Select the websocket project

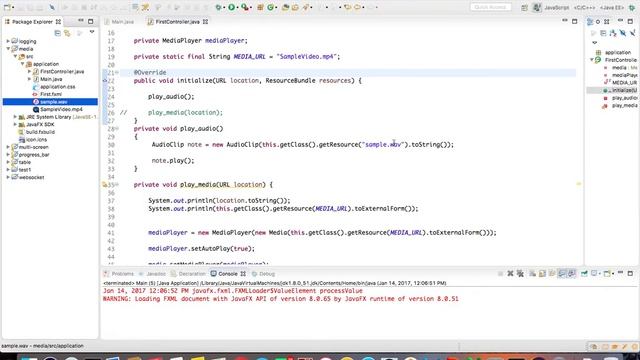(31, 177)
